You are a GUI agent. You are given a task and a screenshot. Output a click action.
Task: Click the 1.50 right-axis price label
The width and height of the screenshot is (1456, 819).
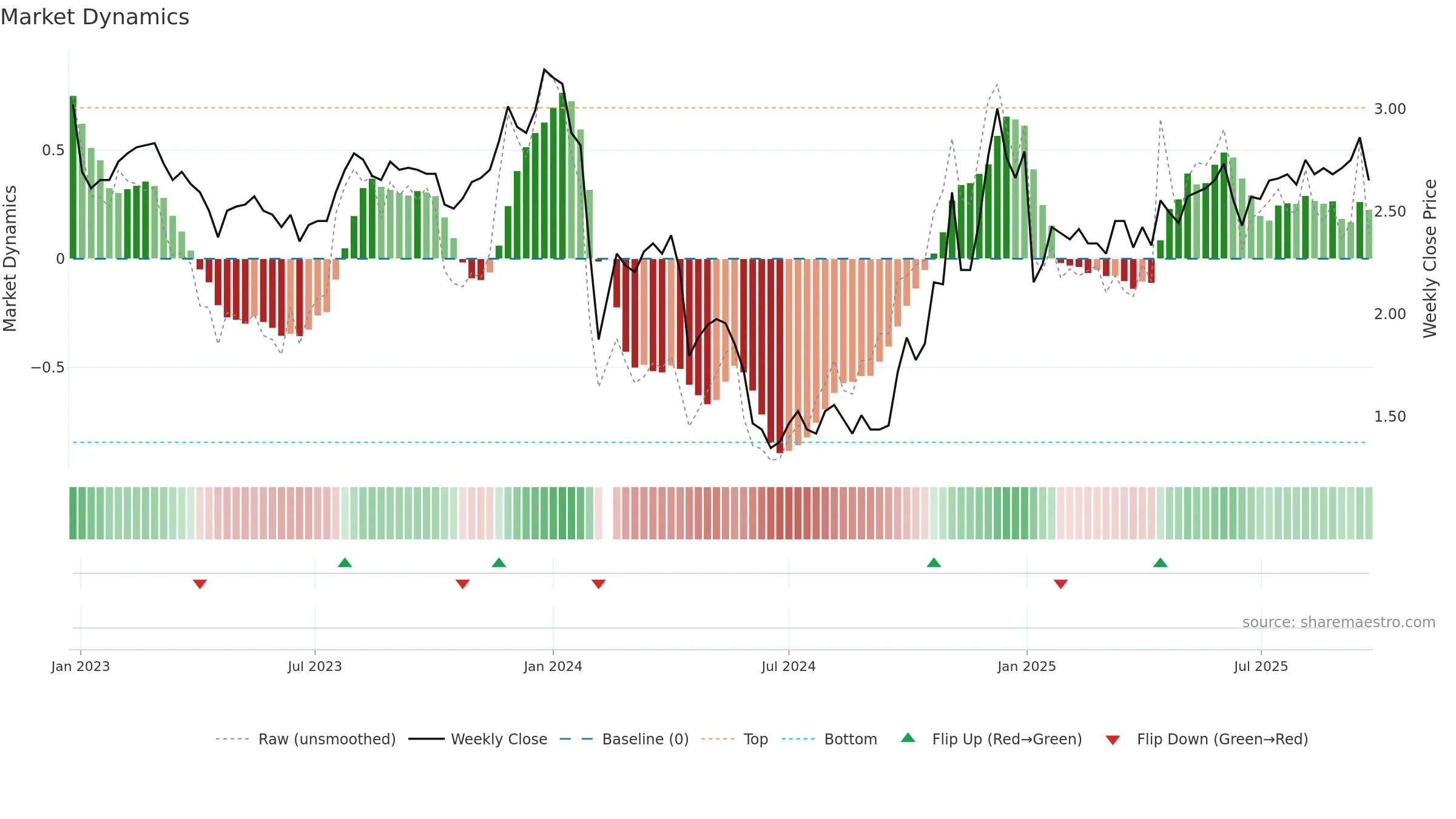click(x=1390, y=417)
